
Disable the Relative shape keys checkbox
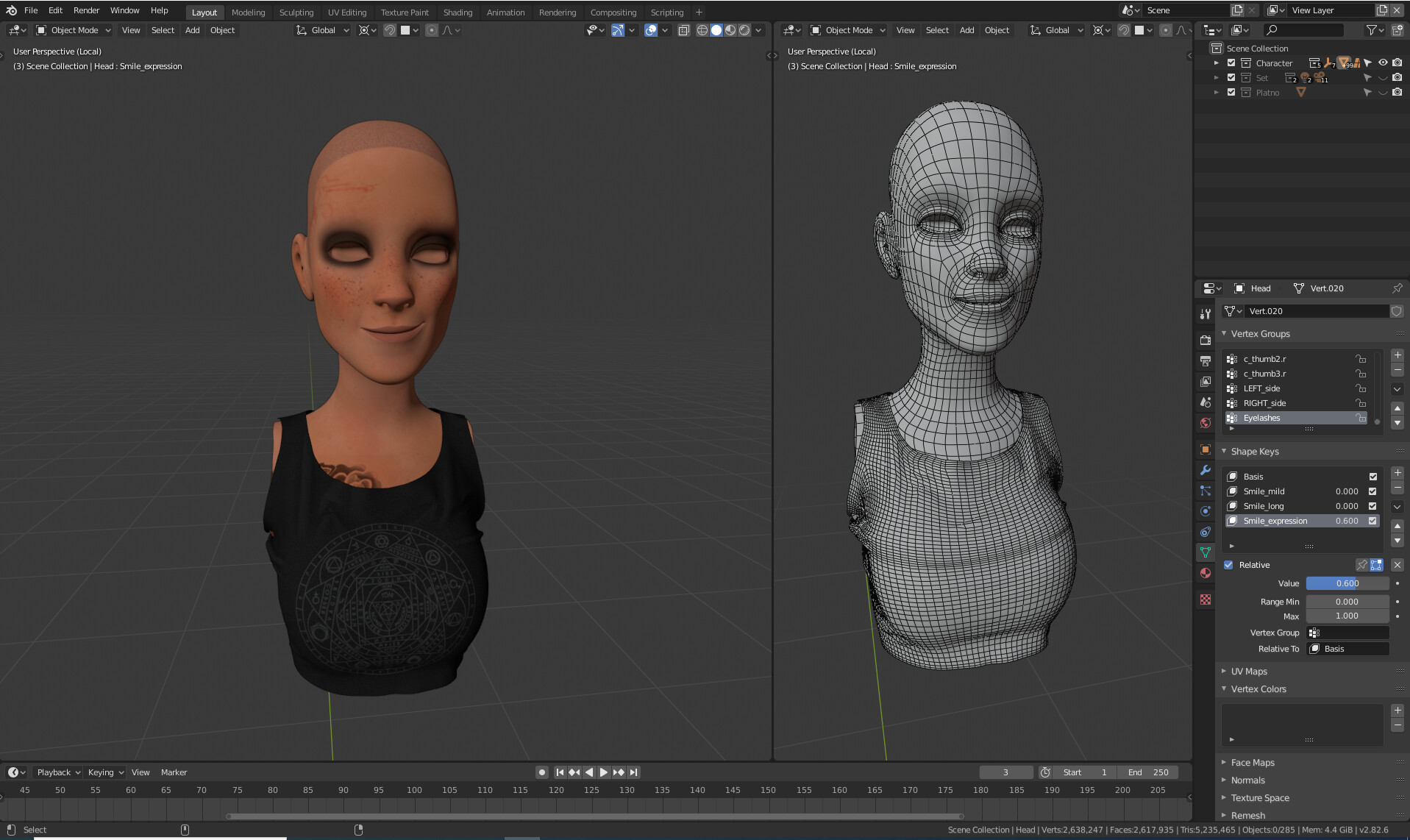1228,565
